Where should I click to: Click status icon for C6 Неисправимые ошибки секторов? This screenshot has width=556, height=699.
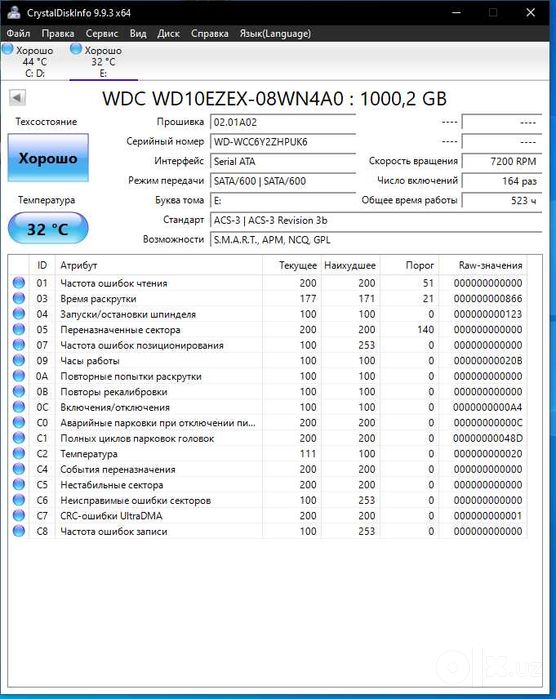point(19,500)
